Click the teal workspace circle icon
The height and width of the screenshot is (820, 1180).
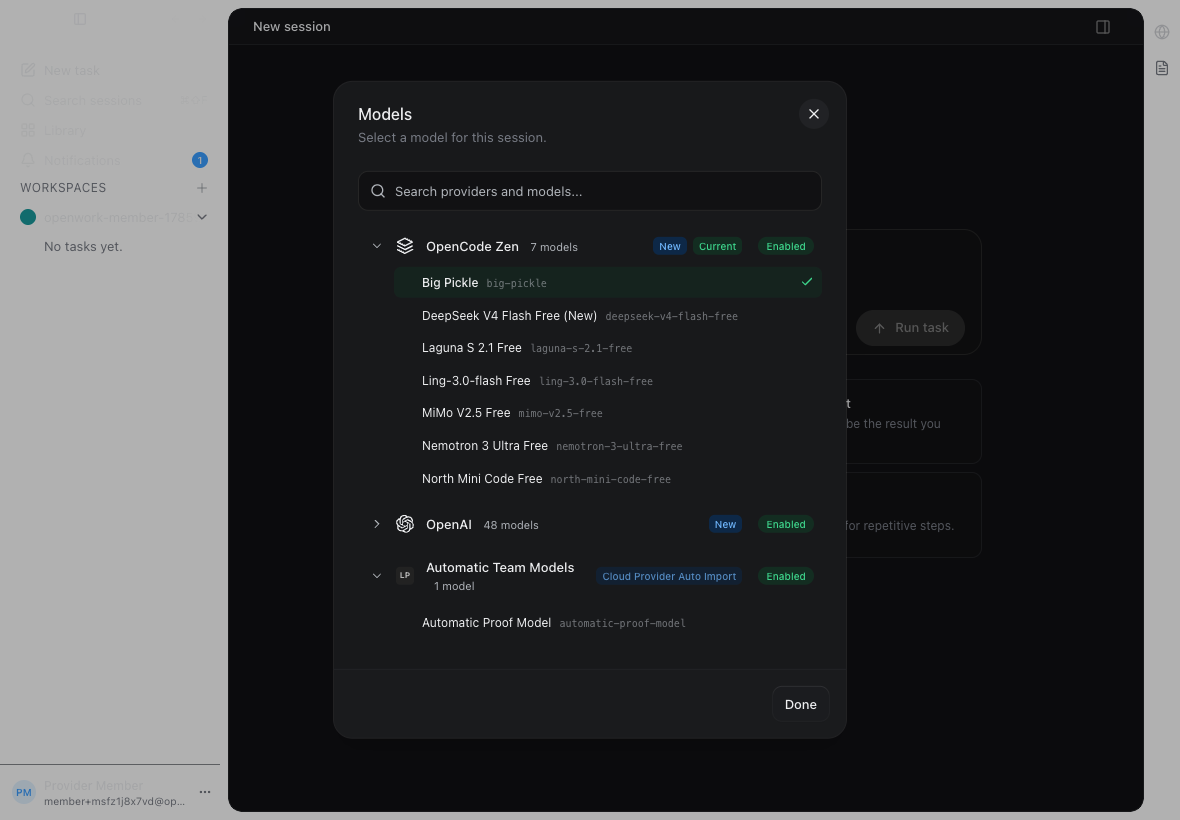tap(28, 217)
